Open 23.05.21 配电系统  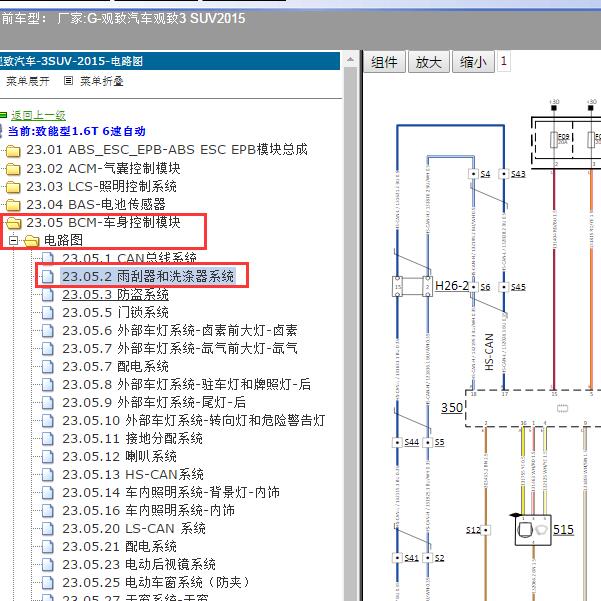(119, 546)
